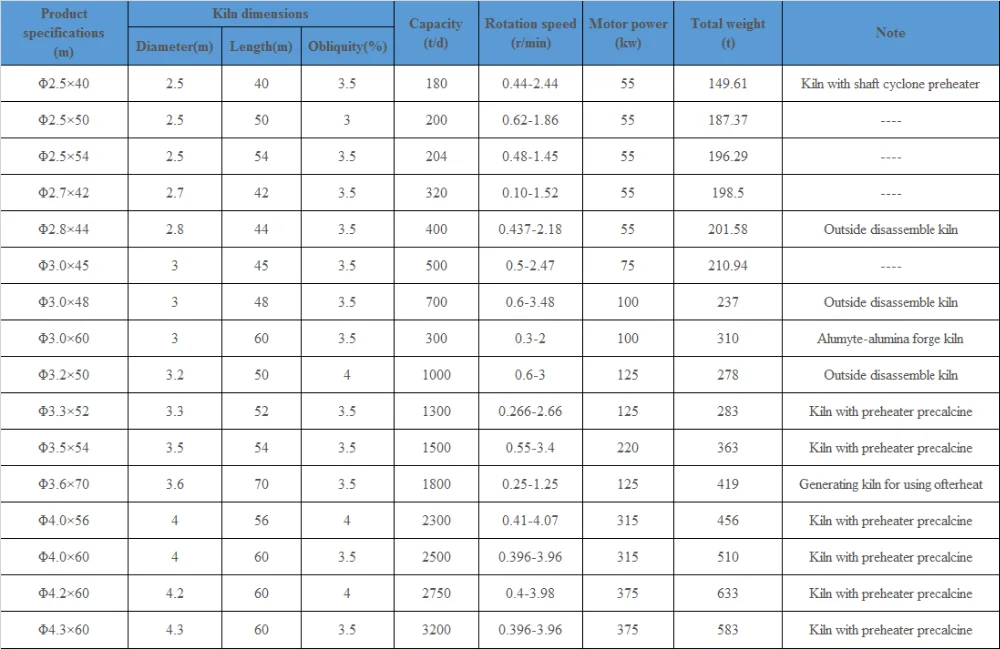Image resolution: width=1000 pixels, height=649 pixels.
Task: Click the Product specifications header cell
Action: pos(64,33)
